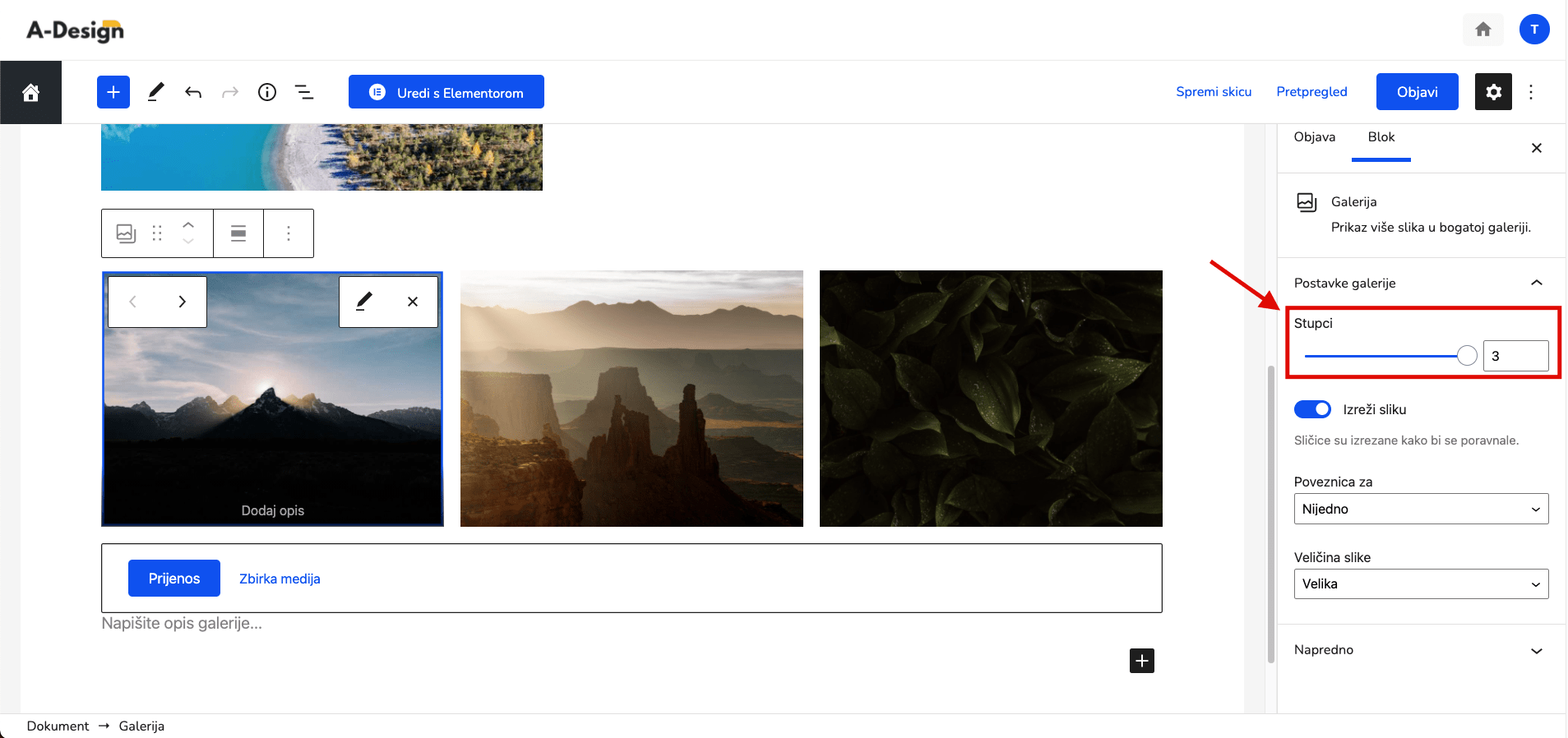Image resolution: width=1568 pixels, height=738 pixels.
Task: Open the Veličina slike dropdown
Action: [1421, 583]
